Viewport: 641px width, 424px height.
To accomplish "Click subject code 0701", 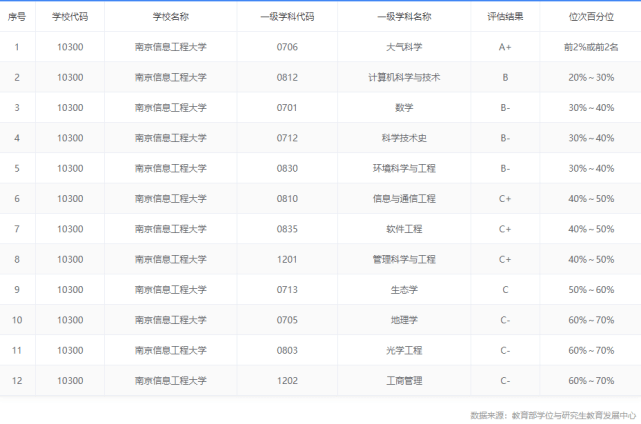I will tap(287, 108).
